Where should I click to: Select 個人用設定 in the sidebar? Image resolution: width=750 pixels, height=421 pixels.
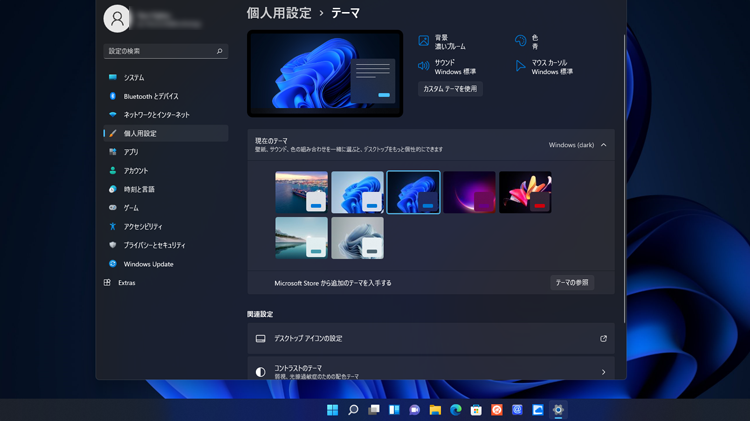pos(165,133)
